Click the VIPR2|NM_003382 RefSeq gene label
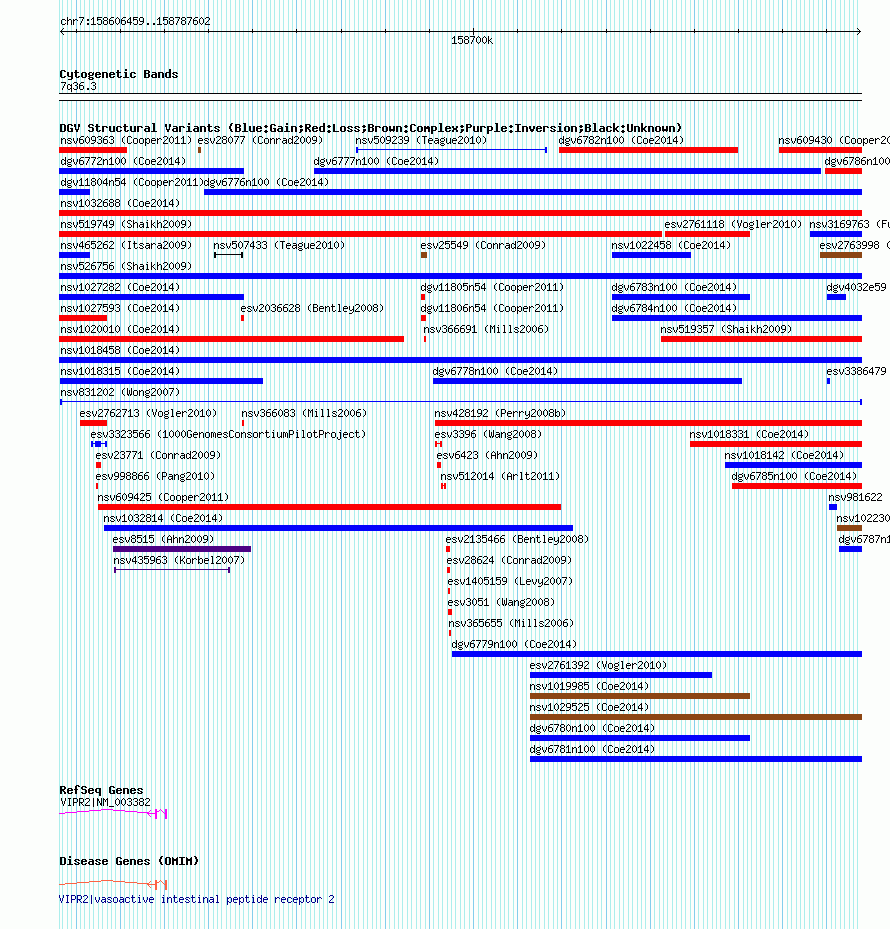 click(105, 803)
